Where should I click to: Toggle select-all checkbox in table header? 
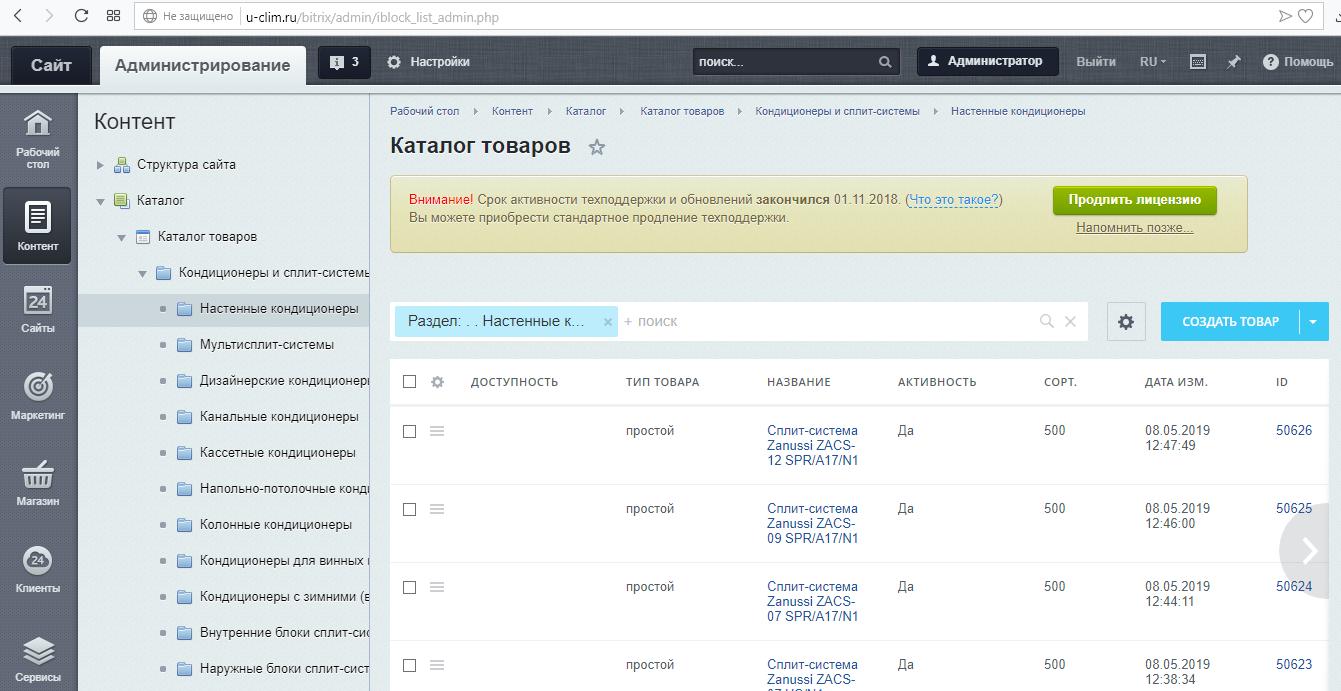pyautogui.click(x=409, y=382)
